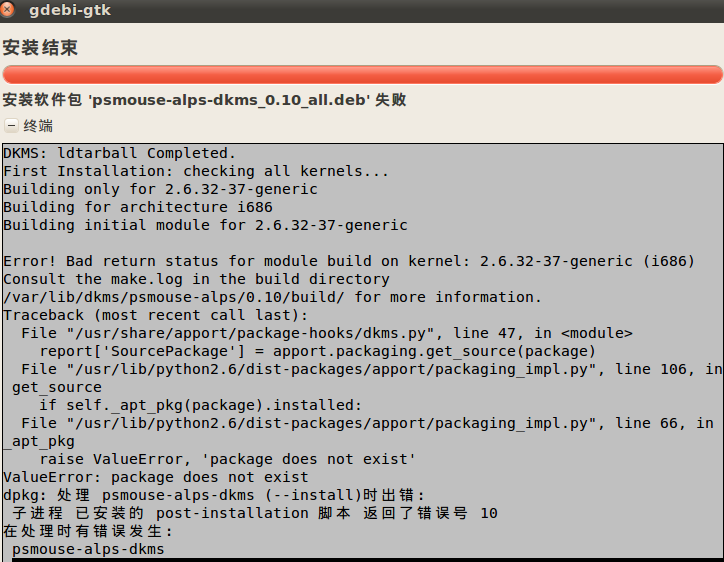Click the 'dpkg: 处理 psmouse-alps-dkms' error line
Screen dimensions: 724x562
tap(214, 495)
